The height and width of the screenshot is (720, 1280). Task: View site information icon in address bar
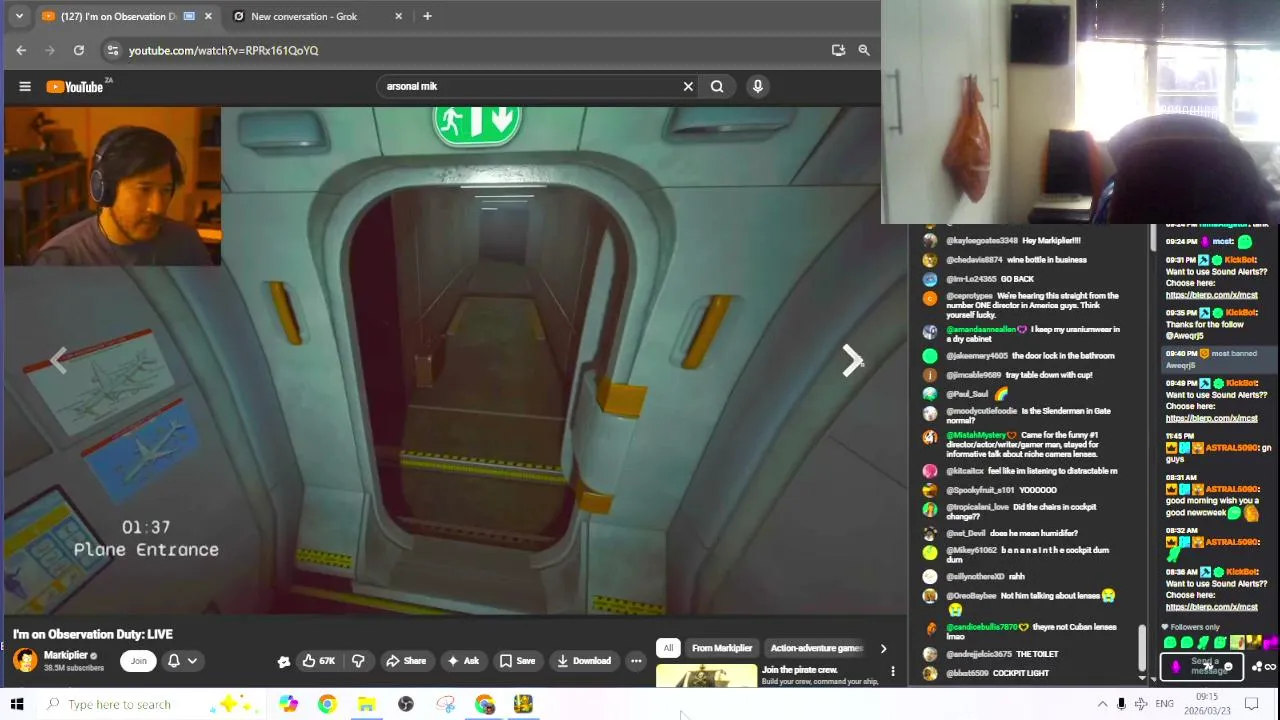click(x=112, y=50)
